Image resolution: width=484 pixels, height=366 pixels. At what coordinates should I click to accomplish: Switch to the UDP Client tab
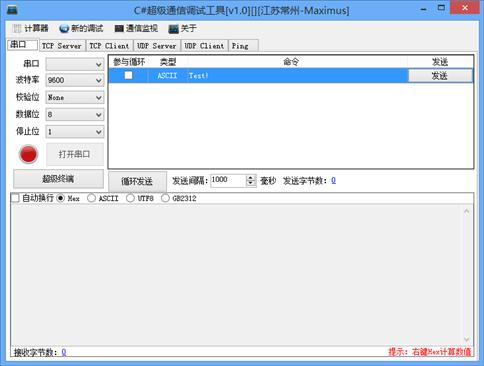click(x=204, y=46)
